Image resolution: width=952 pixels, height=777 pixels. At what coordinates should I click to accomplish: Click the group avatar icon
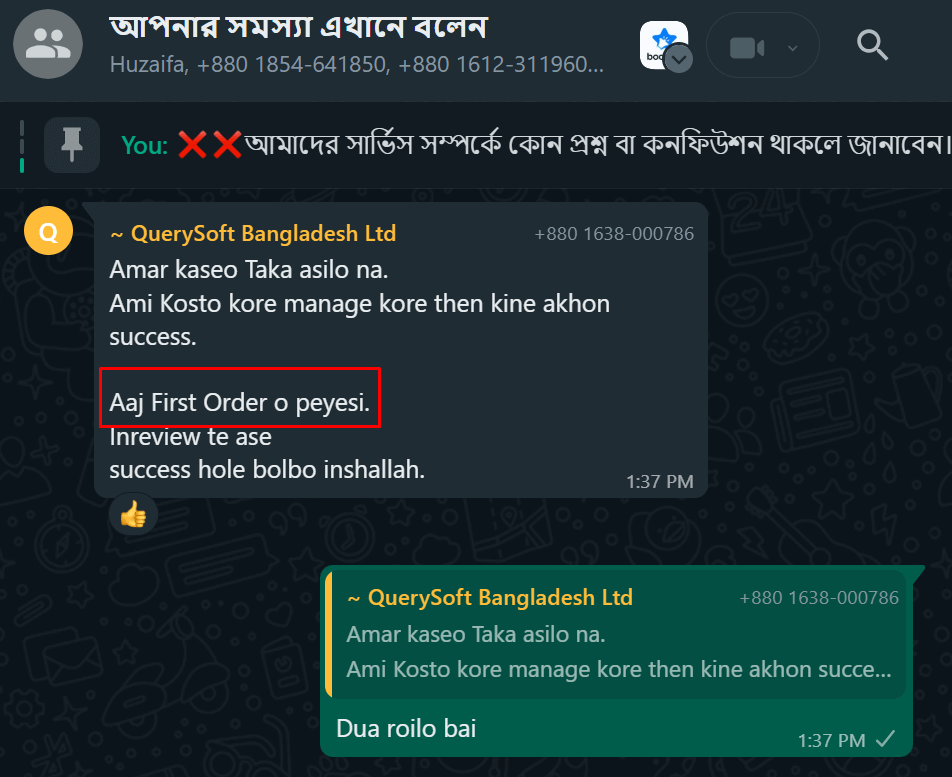pyautogui.click(x=48, y=44)
